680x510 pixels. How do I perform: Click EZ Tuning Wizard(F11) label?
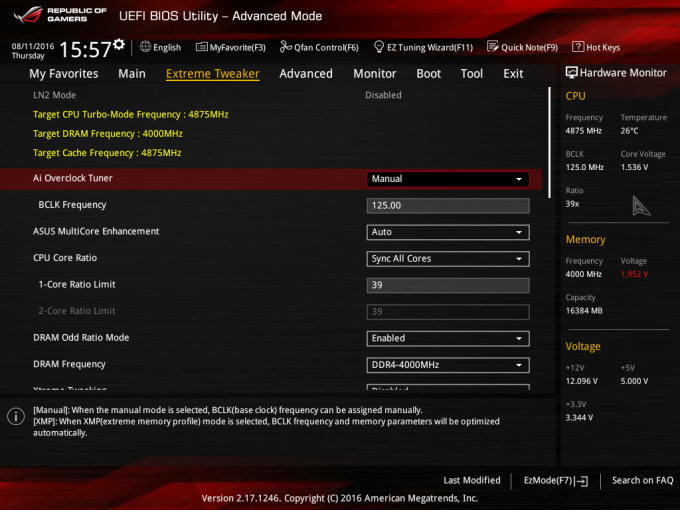[x=430, y=47]
